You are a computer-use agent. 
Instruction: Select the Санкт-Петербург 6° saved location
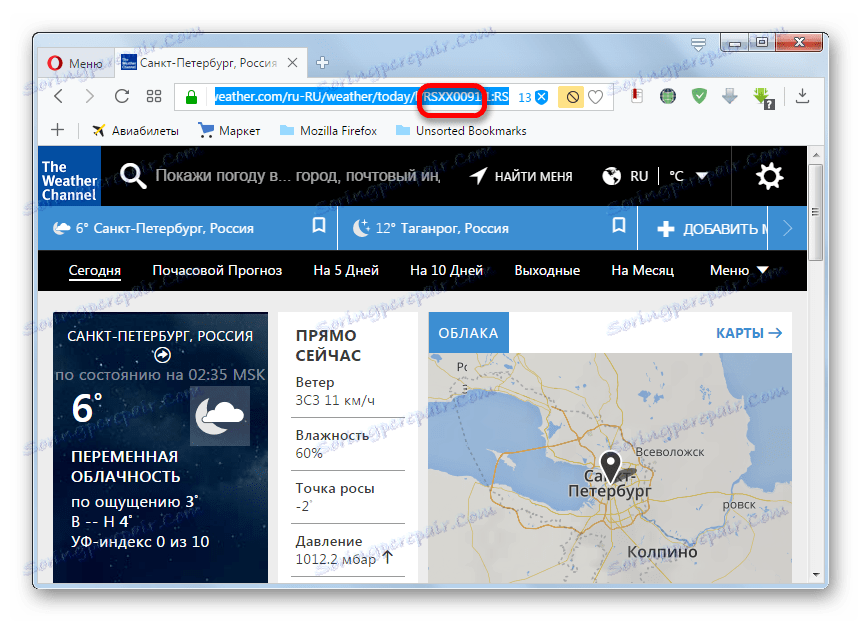coord(153,228)
